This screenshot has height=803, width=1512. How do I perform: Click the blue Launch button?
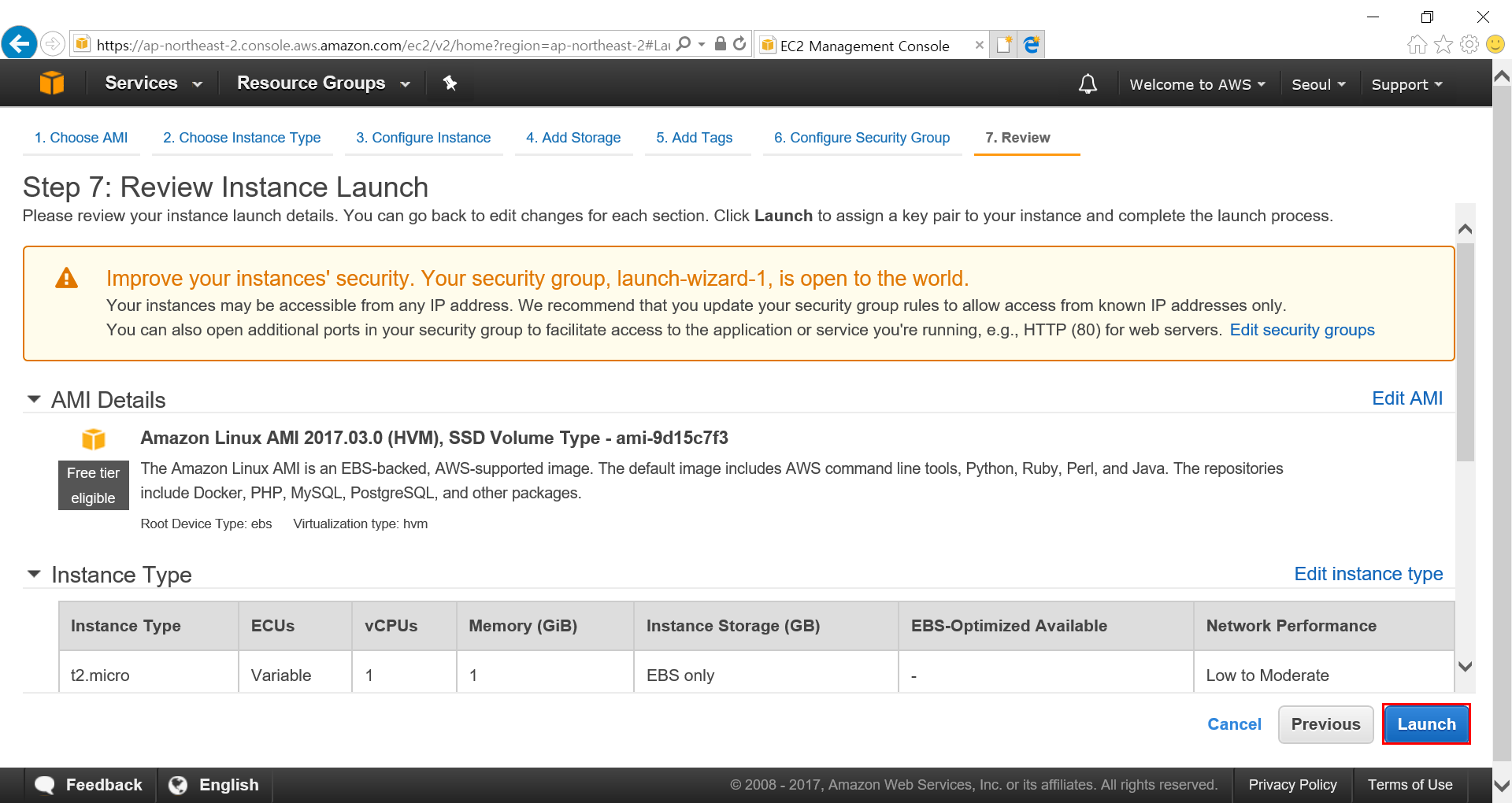click(1426, 724)
